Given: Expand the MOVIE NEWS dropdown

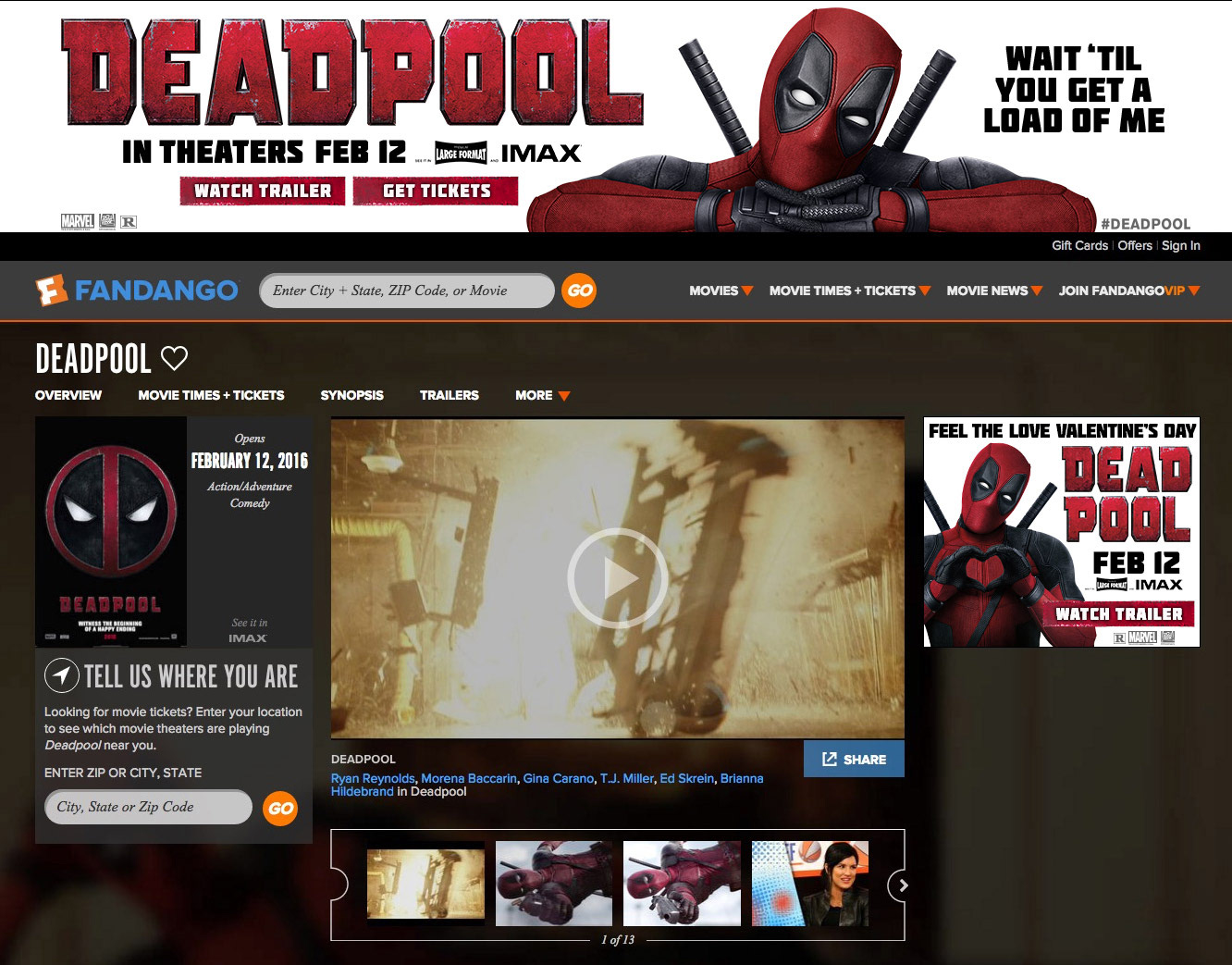Looking at the screenshot, I should point(995,291).
